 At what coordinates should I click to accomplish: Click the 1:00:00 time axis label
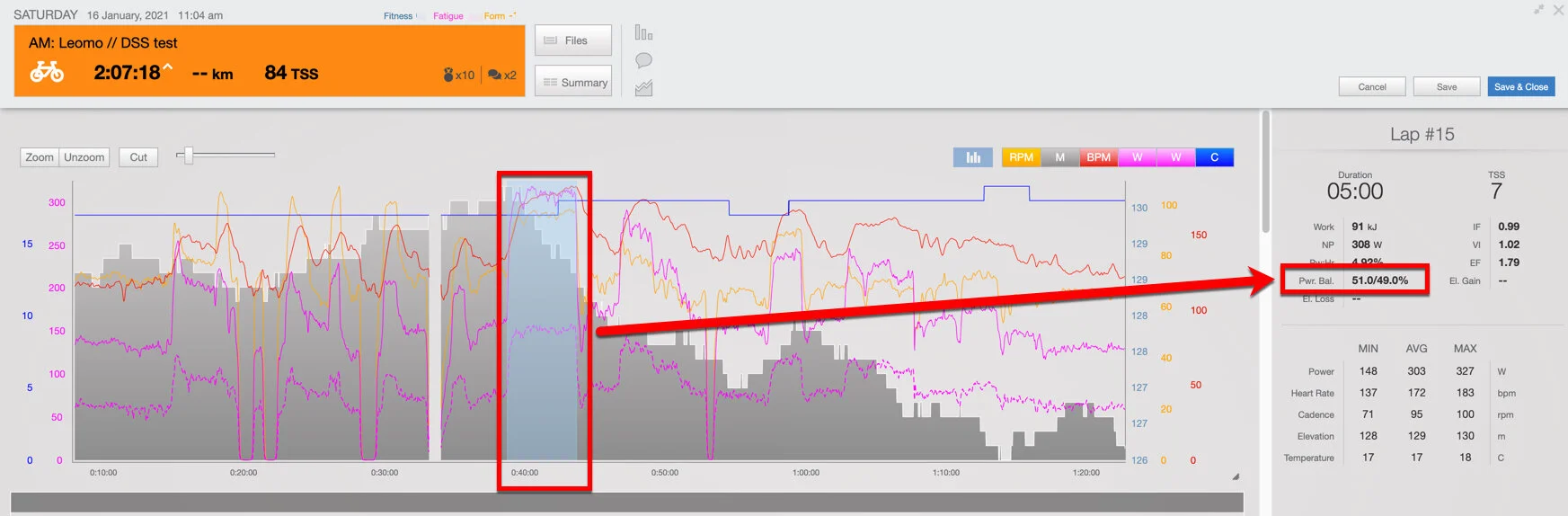[806, 473]
